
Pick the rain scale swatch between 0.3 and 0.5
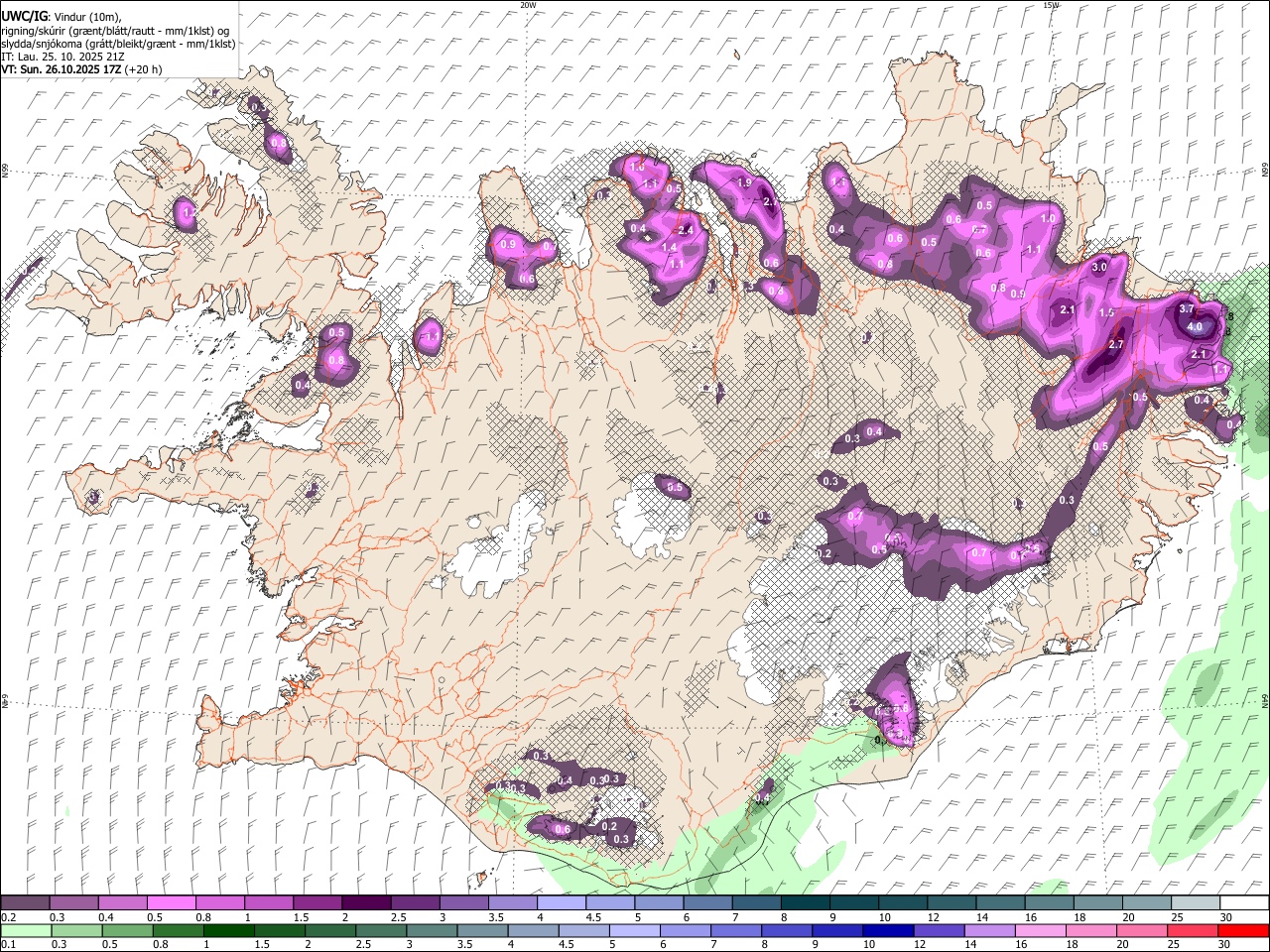tap(75, 930)
